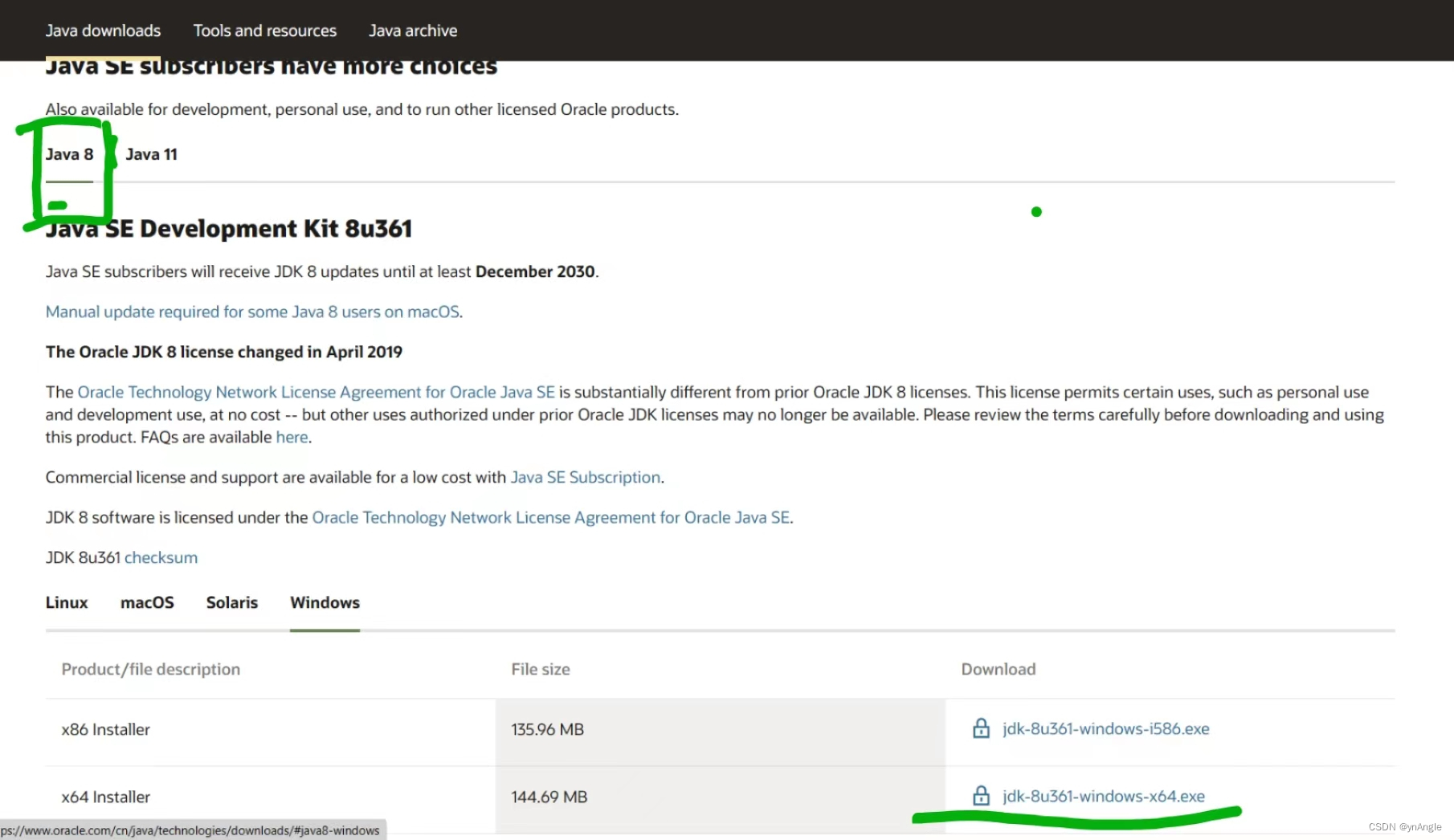The width and height of the screenshot is (1454, 840).
Task: Switch to the Java 11 tab
Action: [x=151, y=154]
